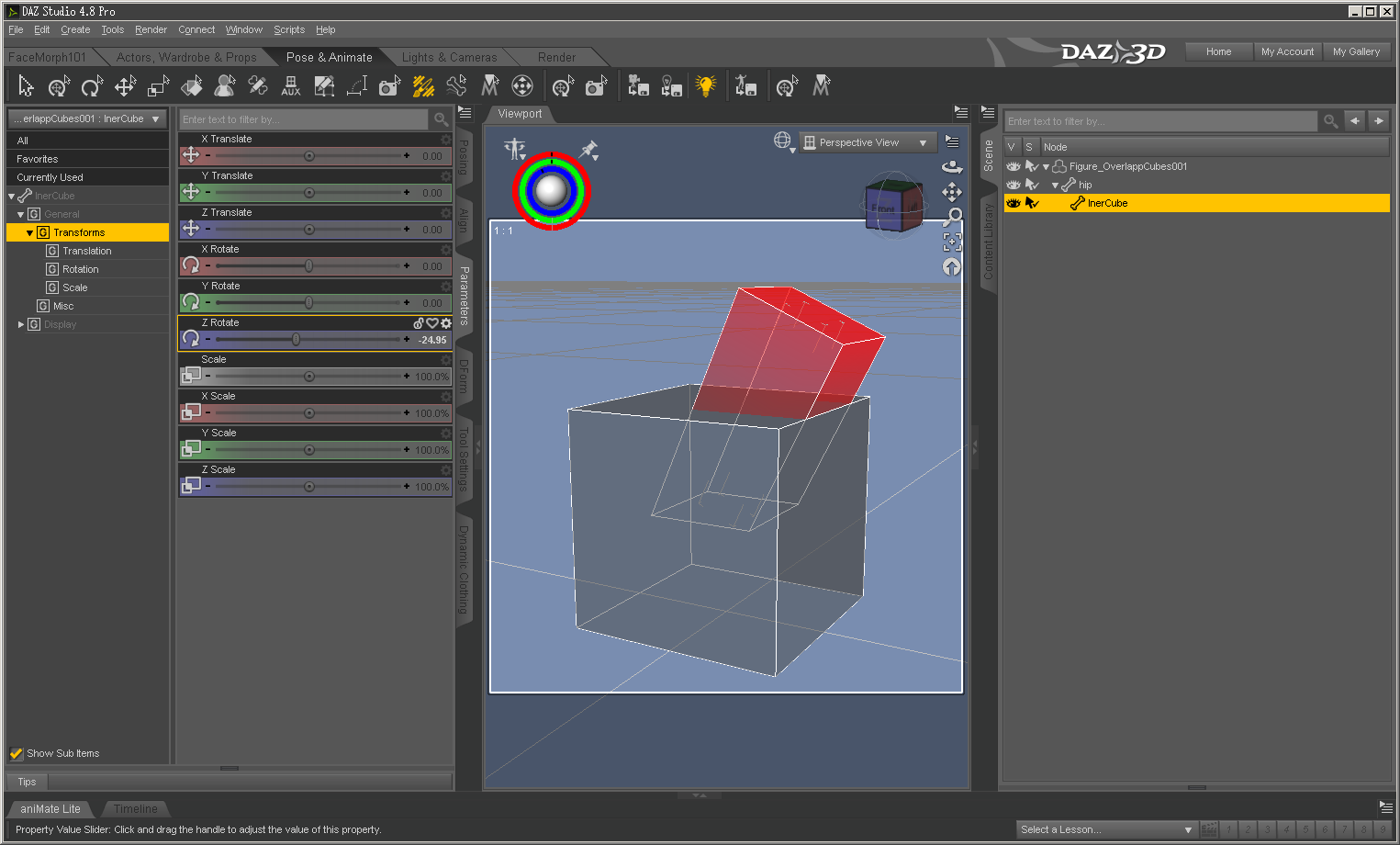Open the Perspective View camera dropdown
This screenshot has width=1400, height=845.
868,142
